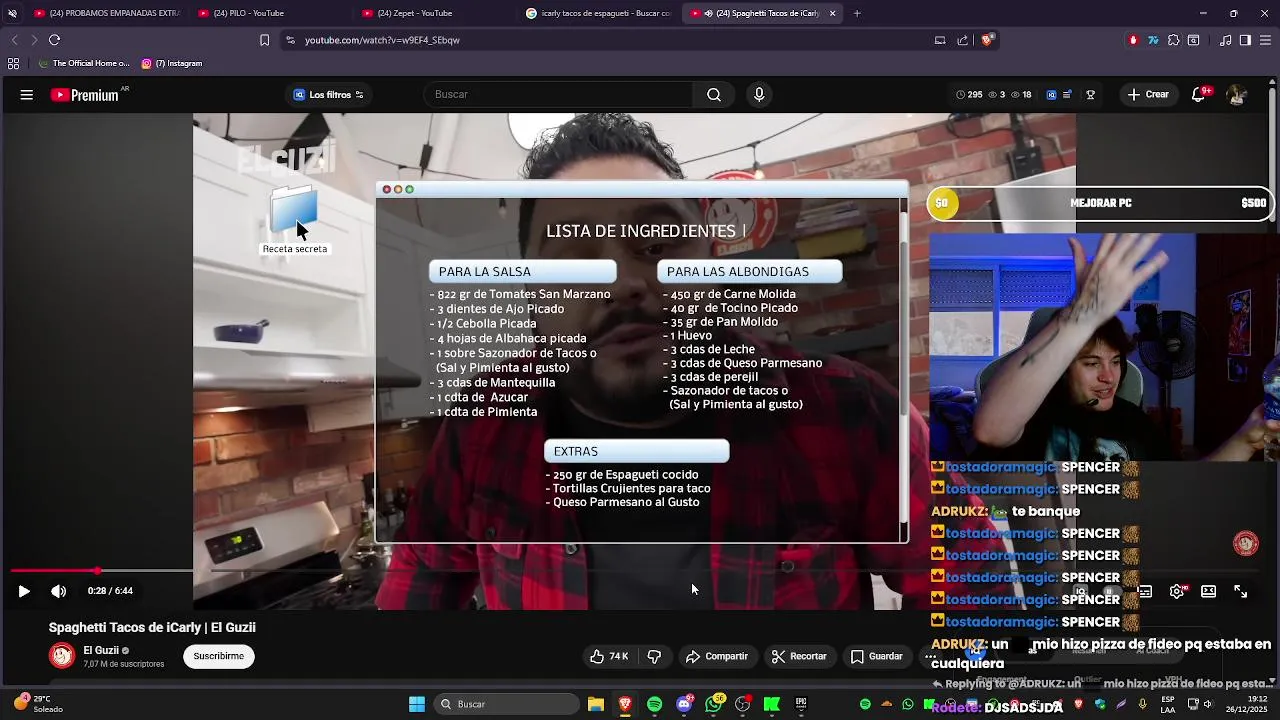Click the share page icon in address bar

pos(962,40)
